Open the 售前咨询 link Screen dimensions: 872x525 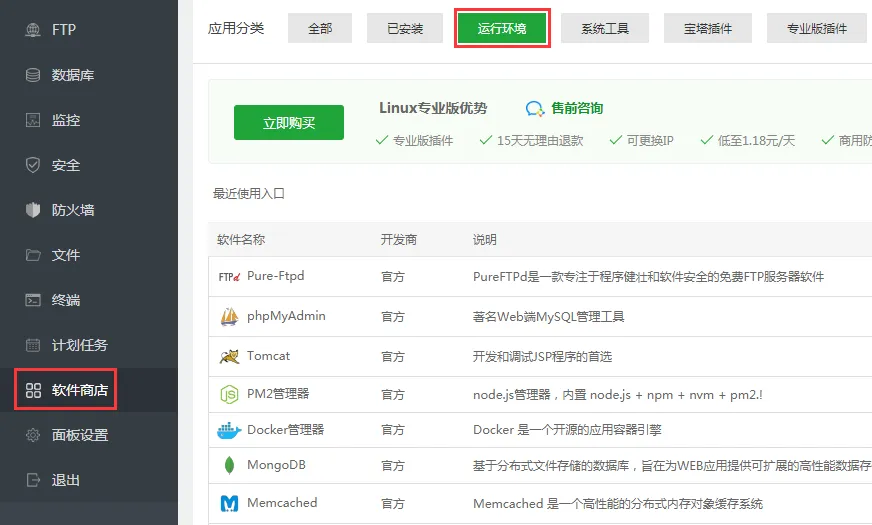click(577, 109)
